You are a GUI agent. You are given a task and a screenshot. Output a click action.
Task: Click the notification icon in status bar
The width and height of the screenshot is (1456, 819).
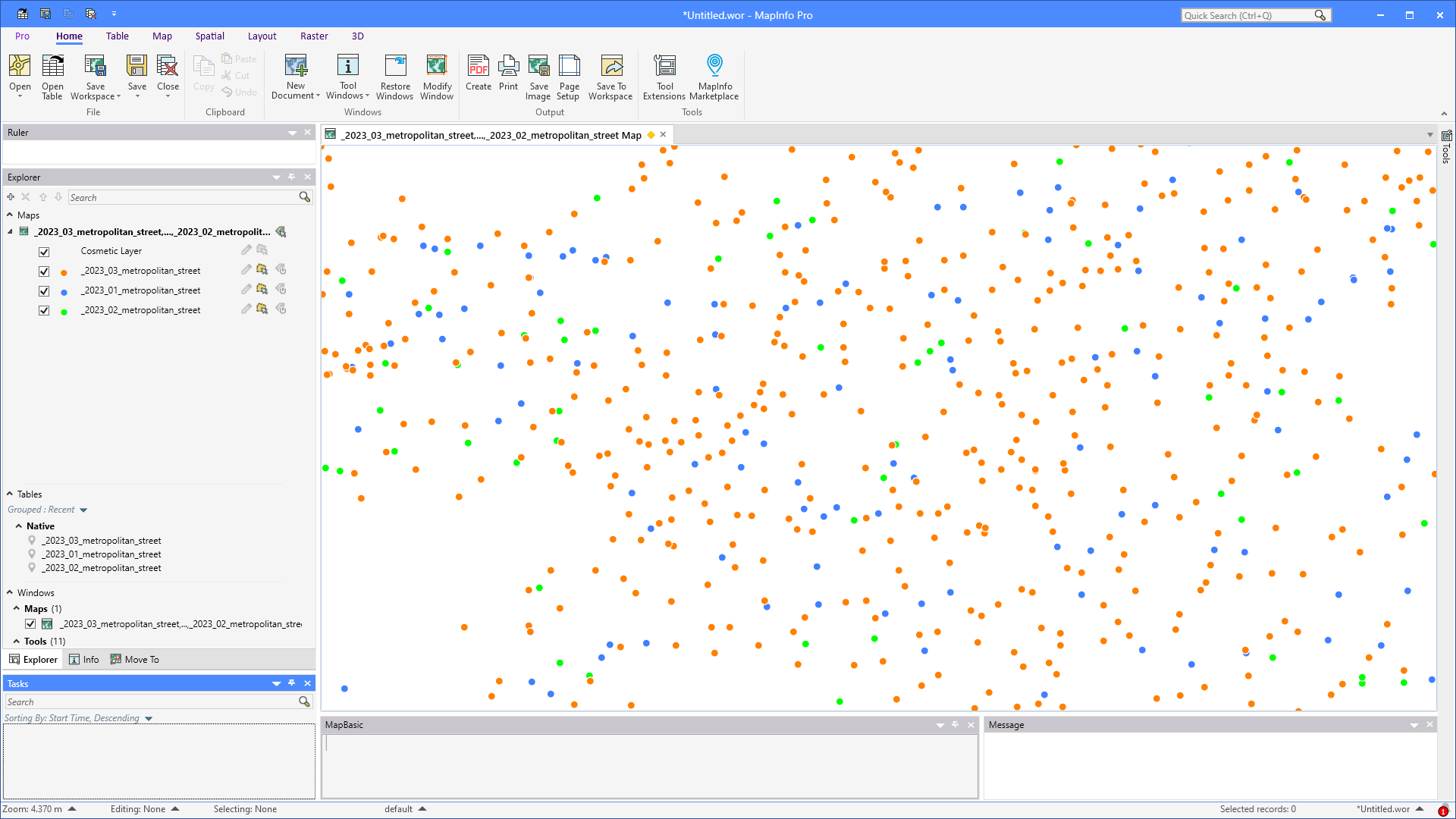(1443, 810)
